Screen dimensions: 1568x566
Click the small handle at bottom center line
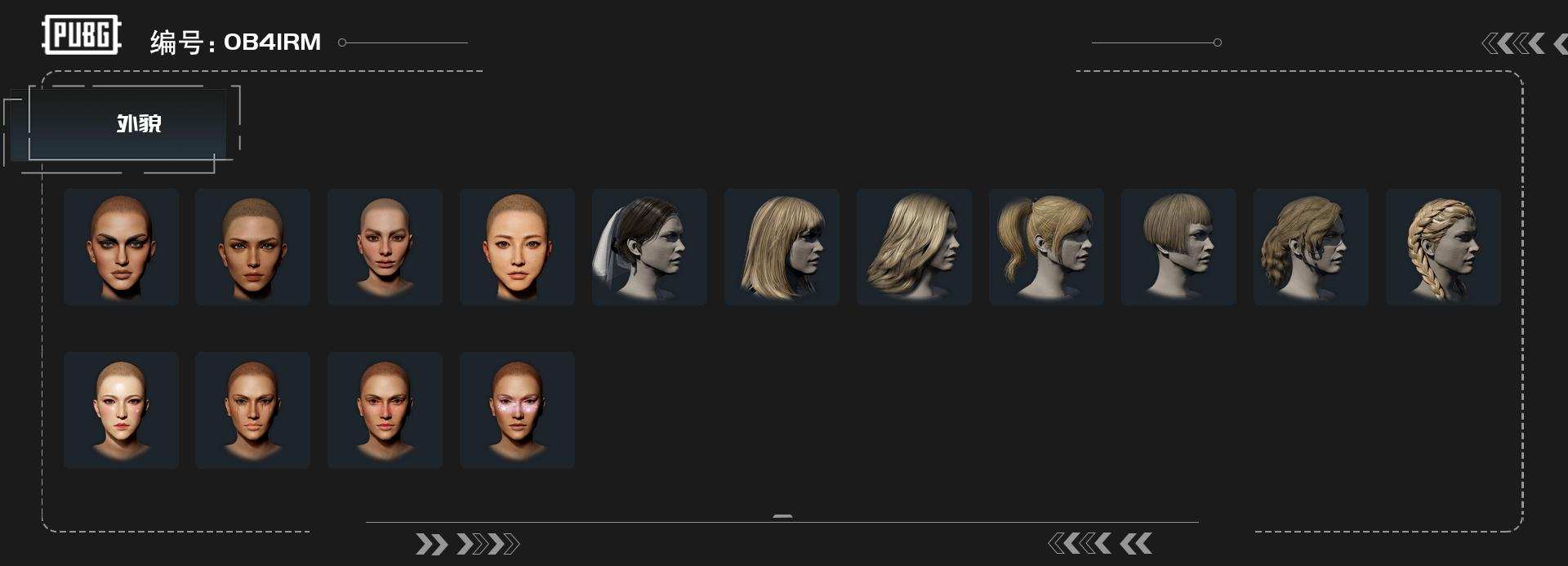782,517
